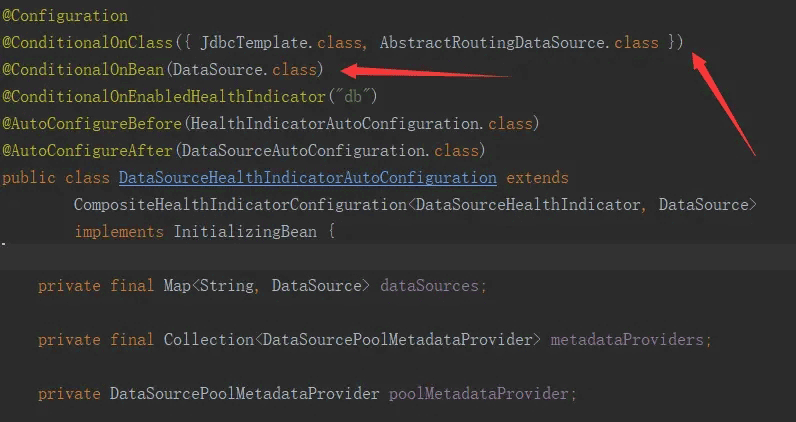Screen dimensions: 796x422
Task: Click AbstractRoutingDataSource in the annotation
Action: pos(492,43)
